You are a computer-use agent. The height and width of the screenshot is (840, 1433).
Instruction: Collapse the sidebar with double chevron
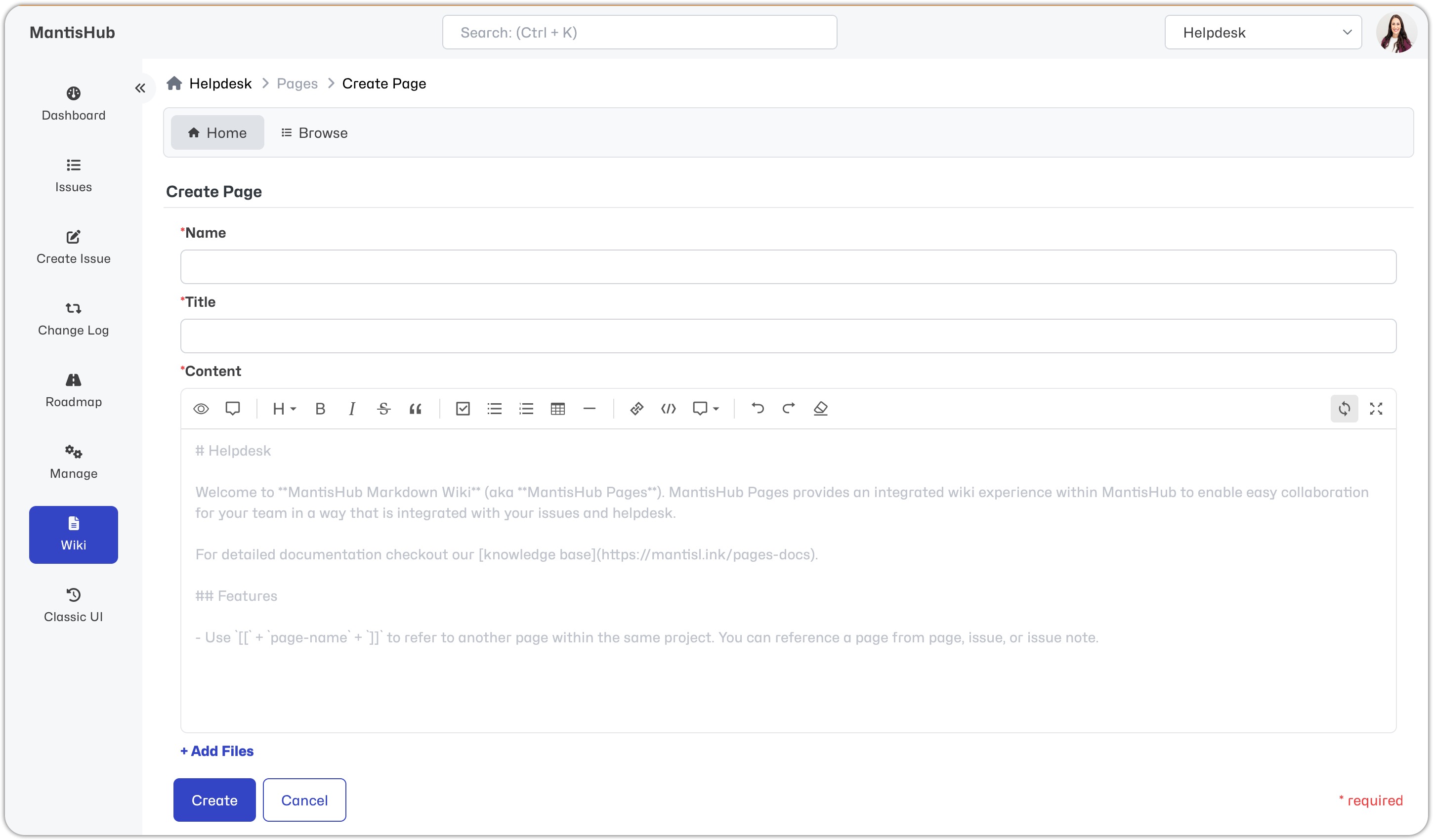point(140,88)
